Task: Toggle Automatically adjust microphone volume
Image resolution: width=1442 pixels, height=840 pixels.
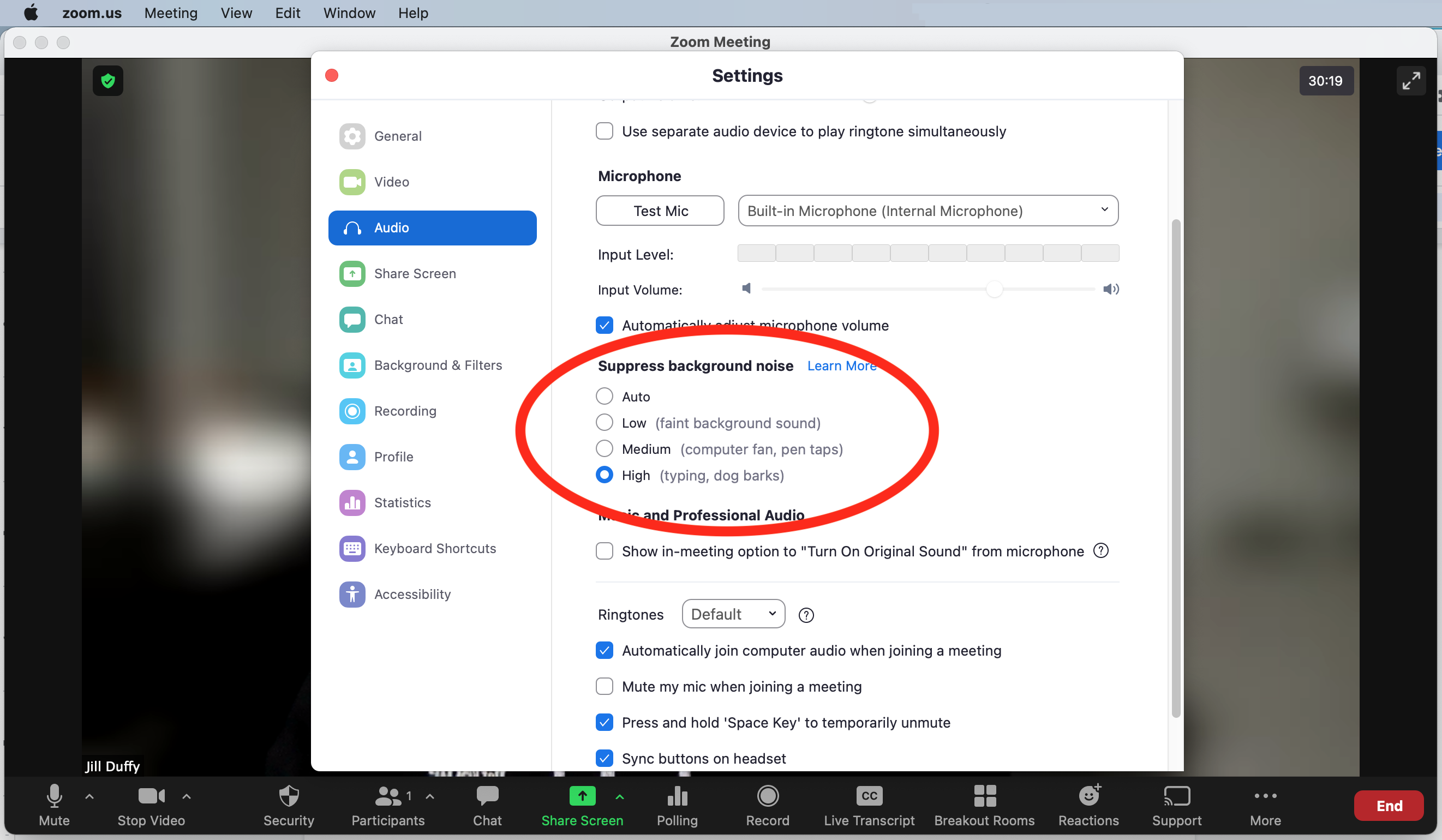Action: click(x=604, y=325)
